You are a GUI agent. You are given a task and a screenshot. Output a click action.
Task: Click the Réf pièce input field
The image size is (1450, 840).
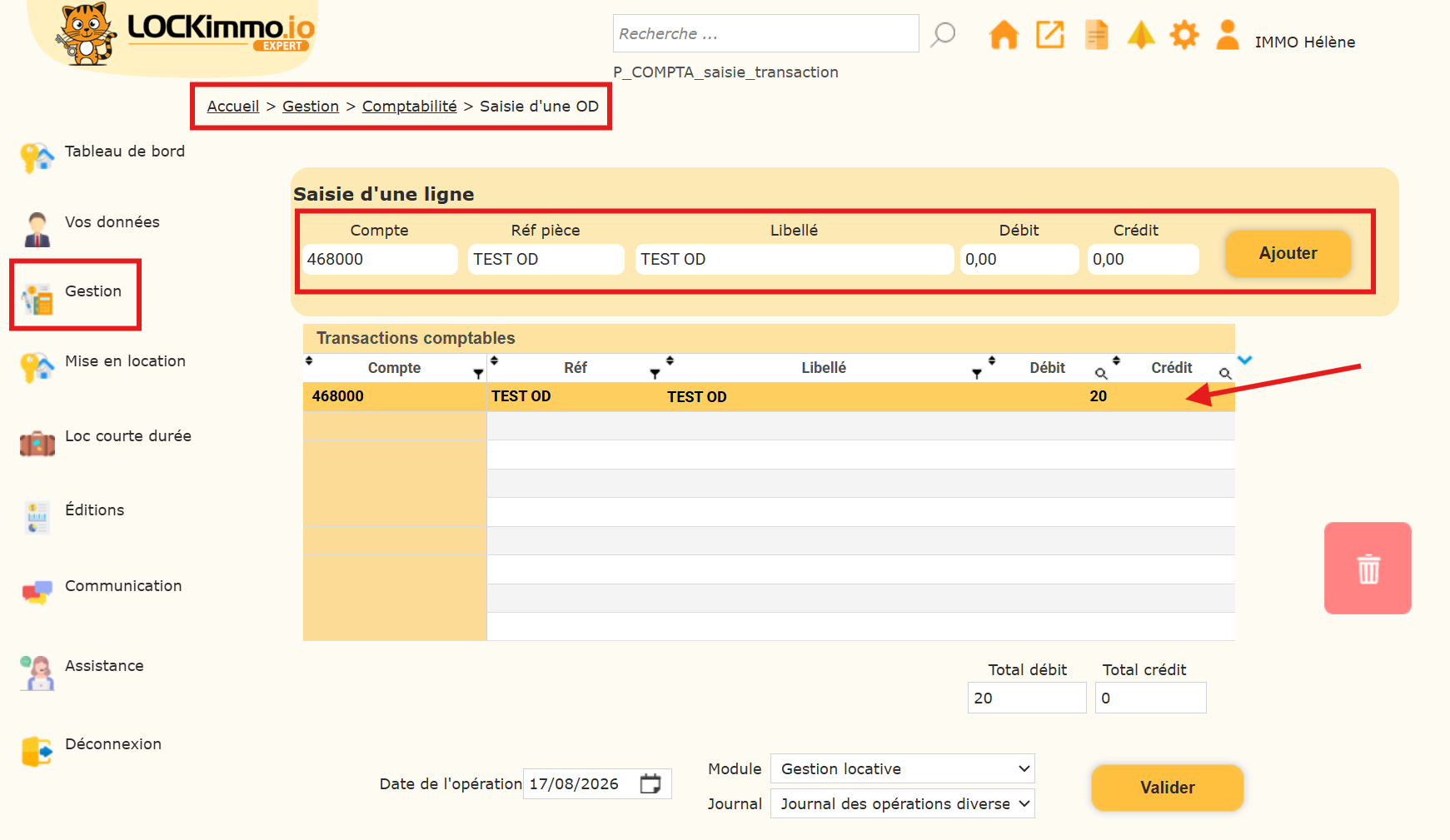point(546,259)
